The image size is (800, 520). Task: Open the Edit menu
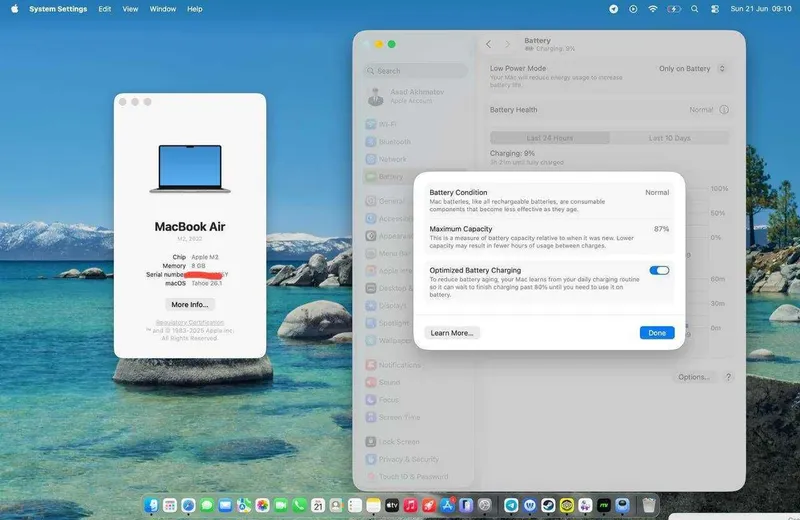coord(105,9)
